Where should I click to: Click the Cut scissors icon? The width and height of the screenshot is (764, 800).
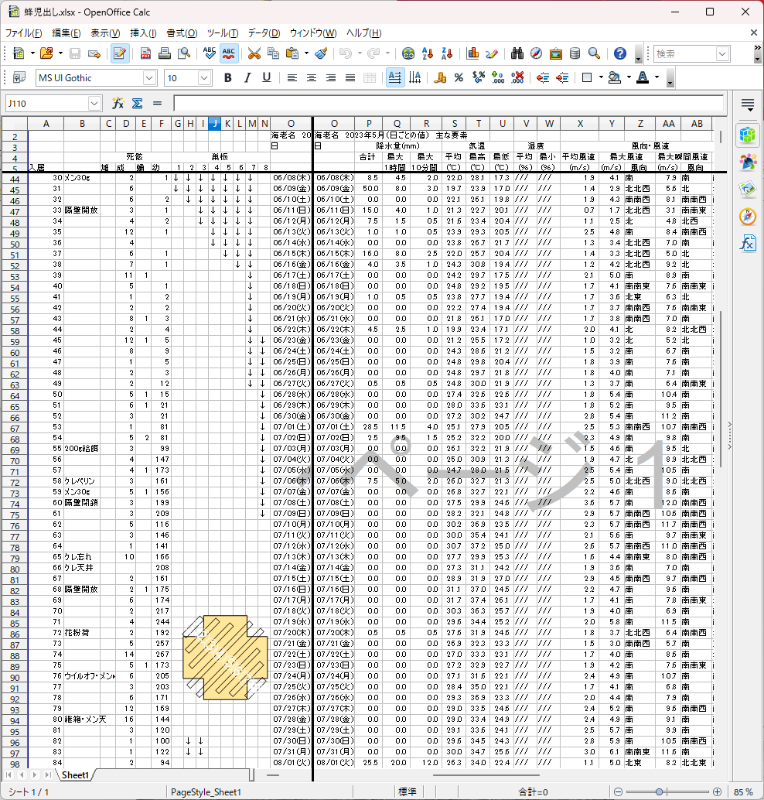[254, 53]
